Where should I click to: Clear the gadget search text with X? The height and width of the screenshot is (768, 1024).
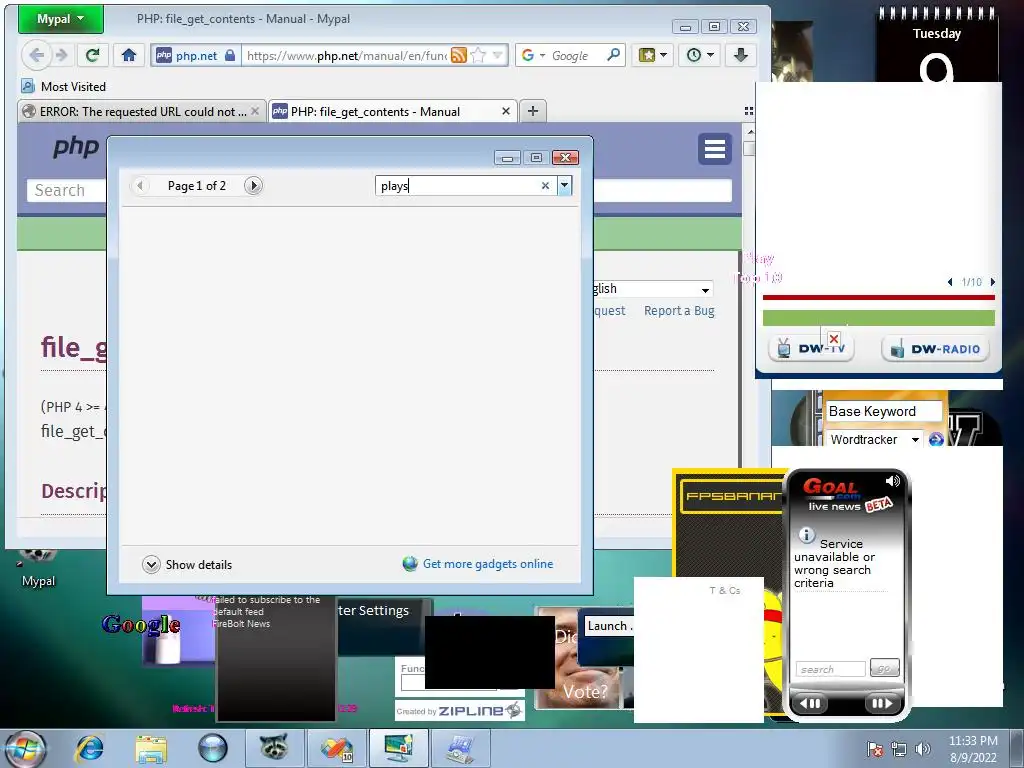pyautogui.click(x=545, y=186)
